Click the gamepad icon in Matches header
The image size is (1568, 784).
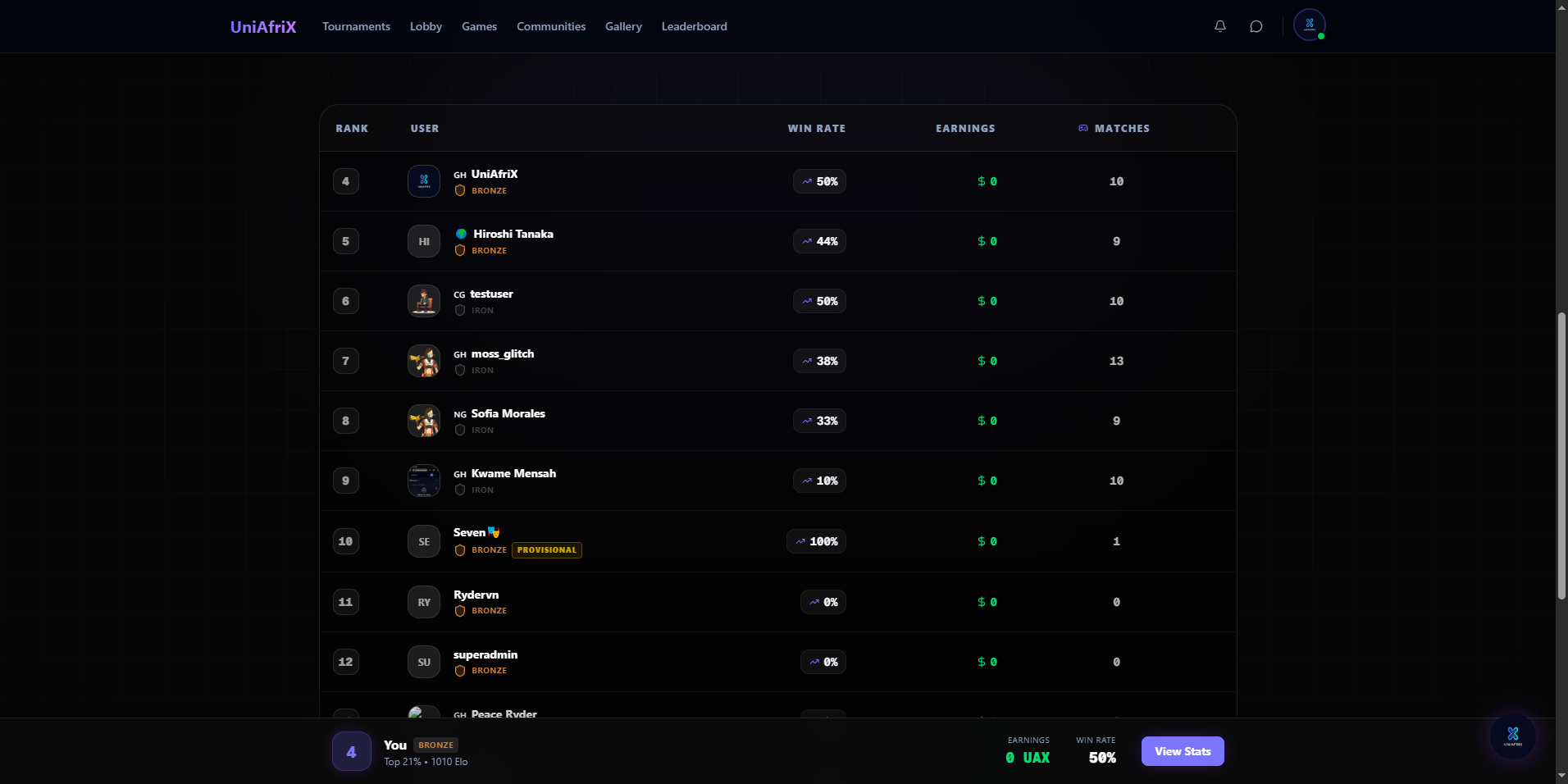[1083, 128]
